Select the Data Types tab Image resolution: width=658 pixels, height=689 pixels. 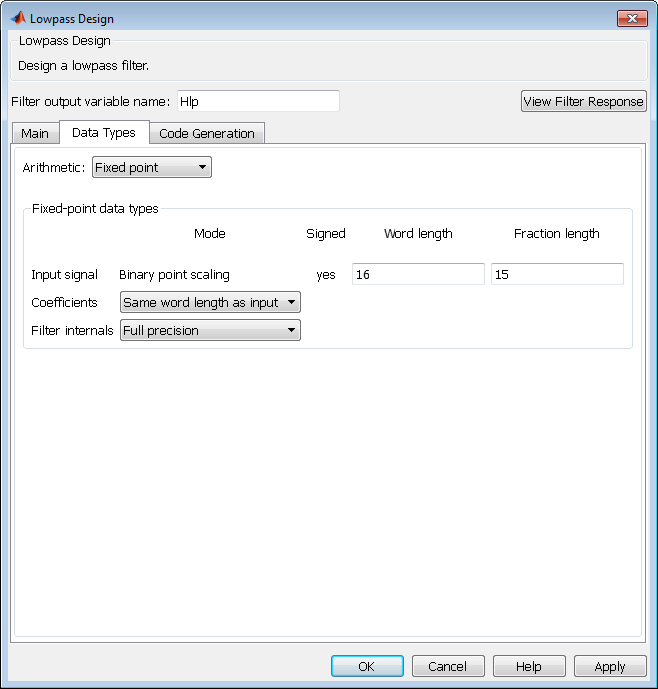pos(104,133)
